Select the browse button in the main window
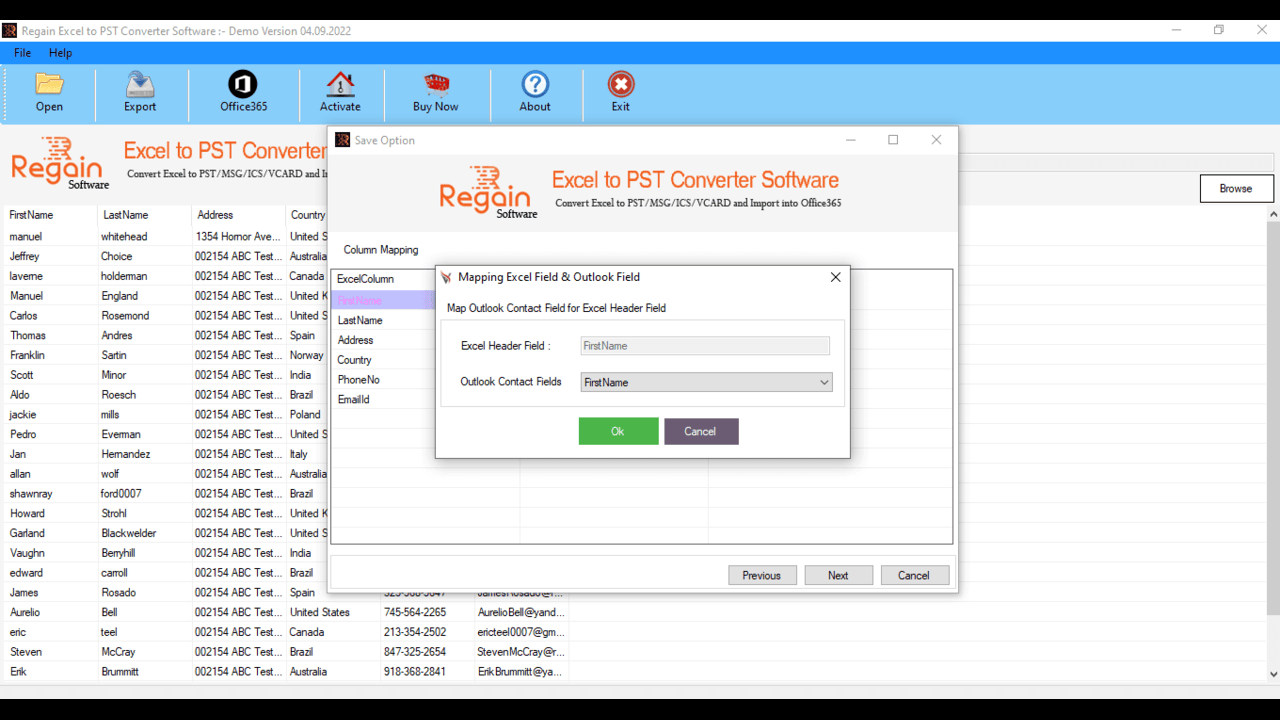Viewport: 1280px width, 720px height. 1236,188
